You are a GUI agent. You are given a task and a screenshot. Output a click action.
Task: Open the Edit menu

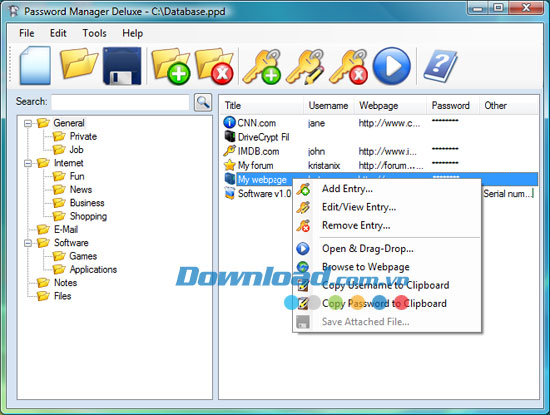click(x=58, y=33)
